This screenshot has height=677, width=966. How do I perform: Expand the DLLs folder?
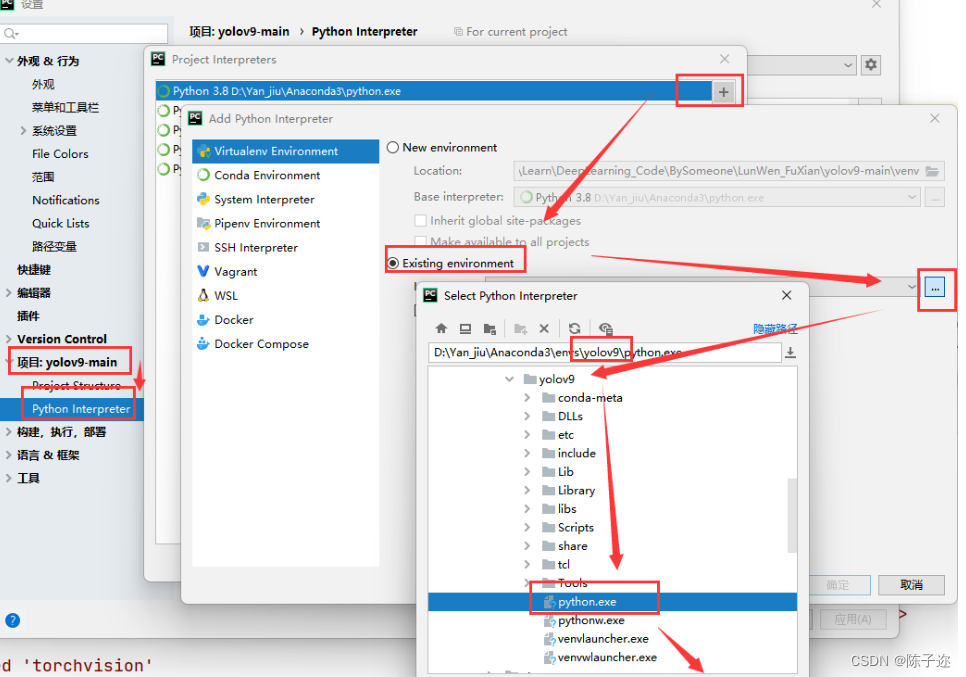[527, 416]
